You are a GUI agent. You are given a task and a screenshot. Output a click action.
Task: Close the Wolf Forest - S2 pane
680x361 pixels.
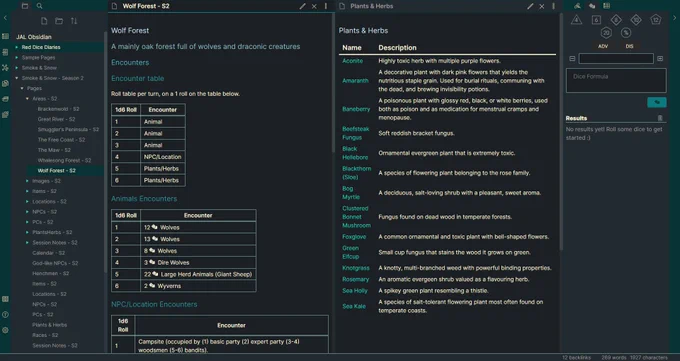click(x=314, y=6)
